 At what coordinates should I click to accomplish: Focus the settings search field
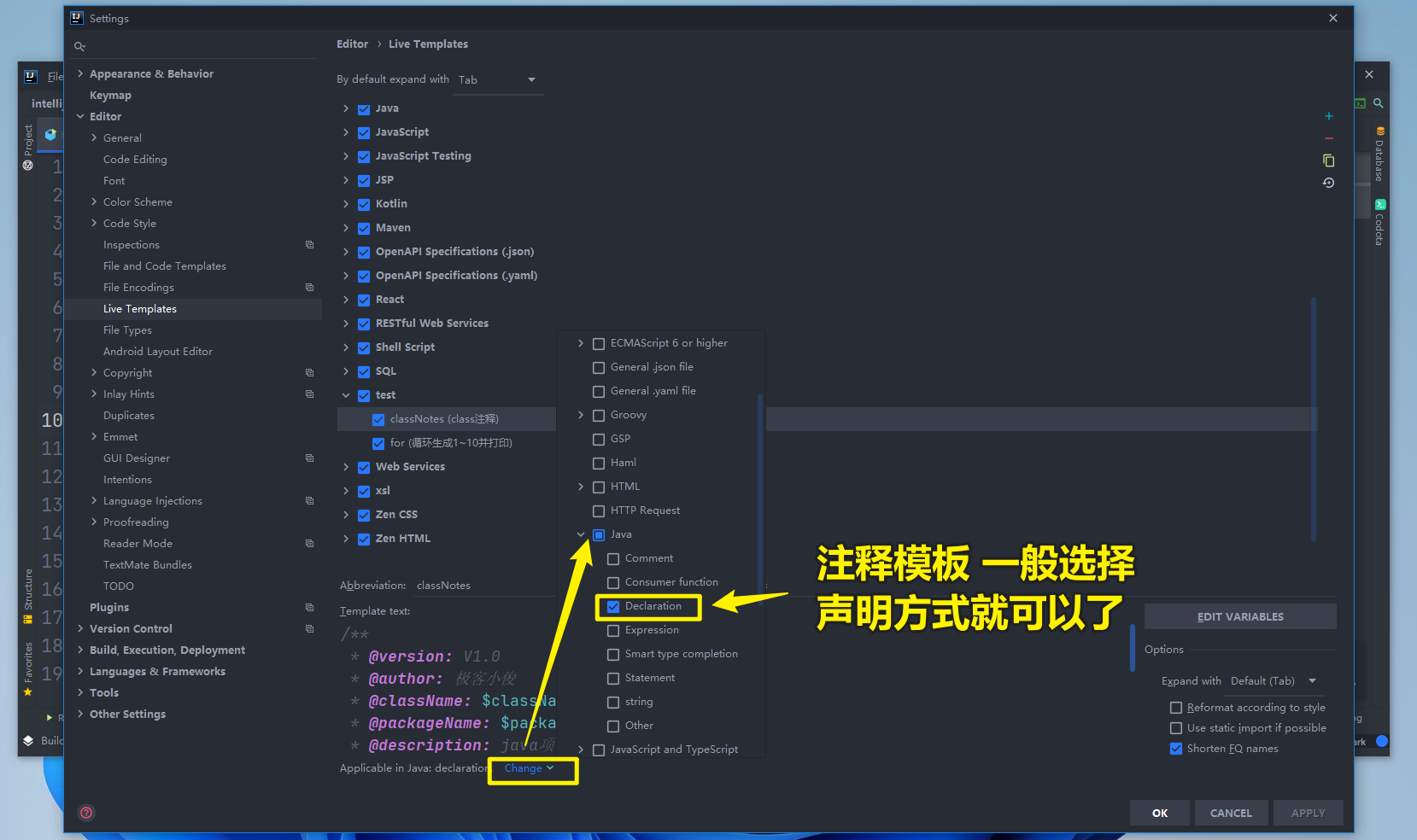pyautogui.click(x=196, y=47)
